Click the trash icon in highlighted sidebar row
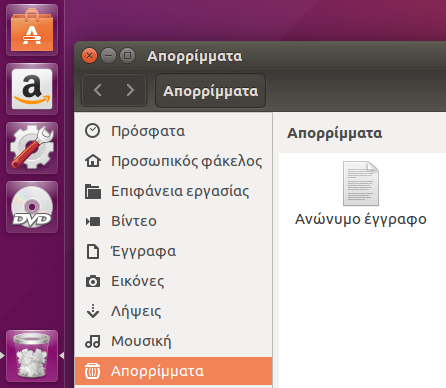This screenshot has height=388, width=446. pyautogui.click(x=92, y=371)
